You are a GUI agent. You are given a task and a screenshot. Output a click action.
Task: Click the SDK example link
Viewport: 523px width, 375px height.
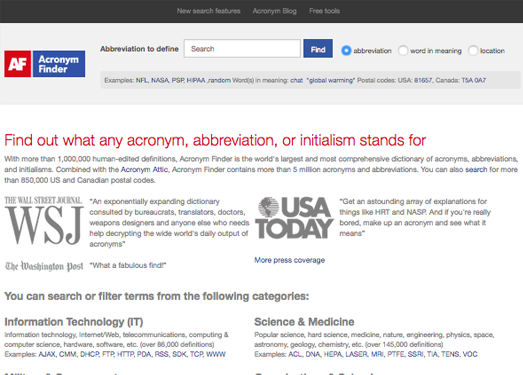click(x=179, y=354)
